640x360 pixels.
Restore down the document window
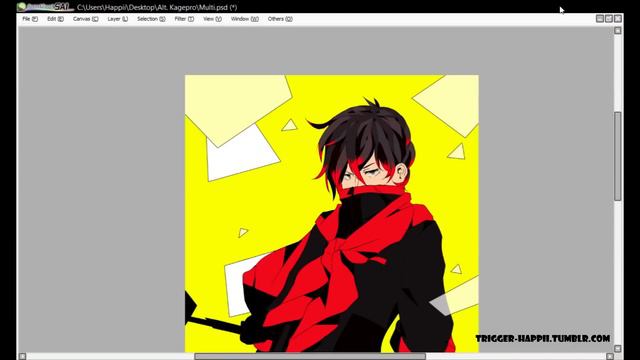(609, 18)
